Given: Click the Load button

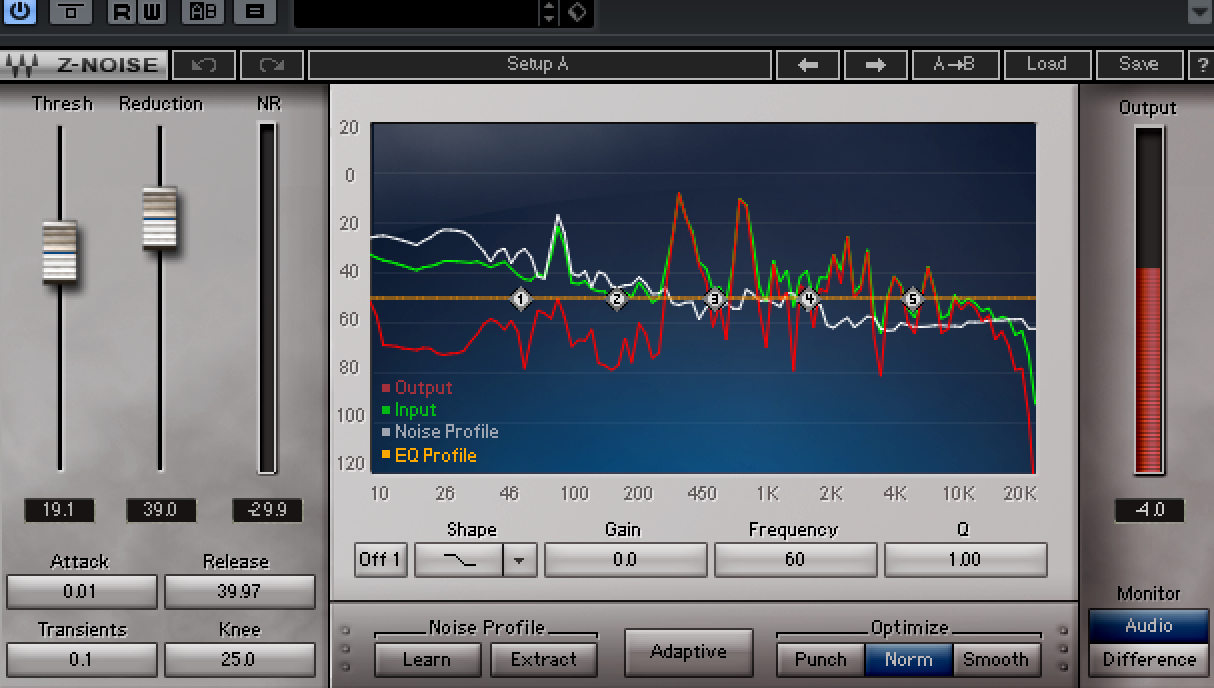Looking at the screenshot, I should point(1046,65).
